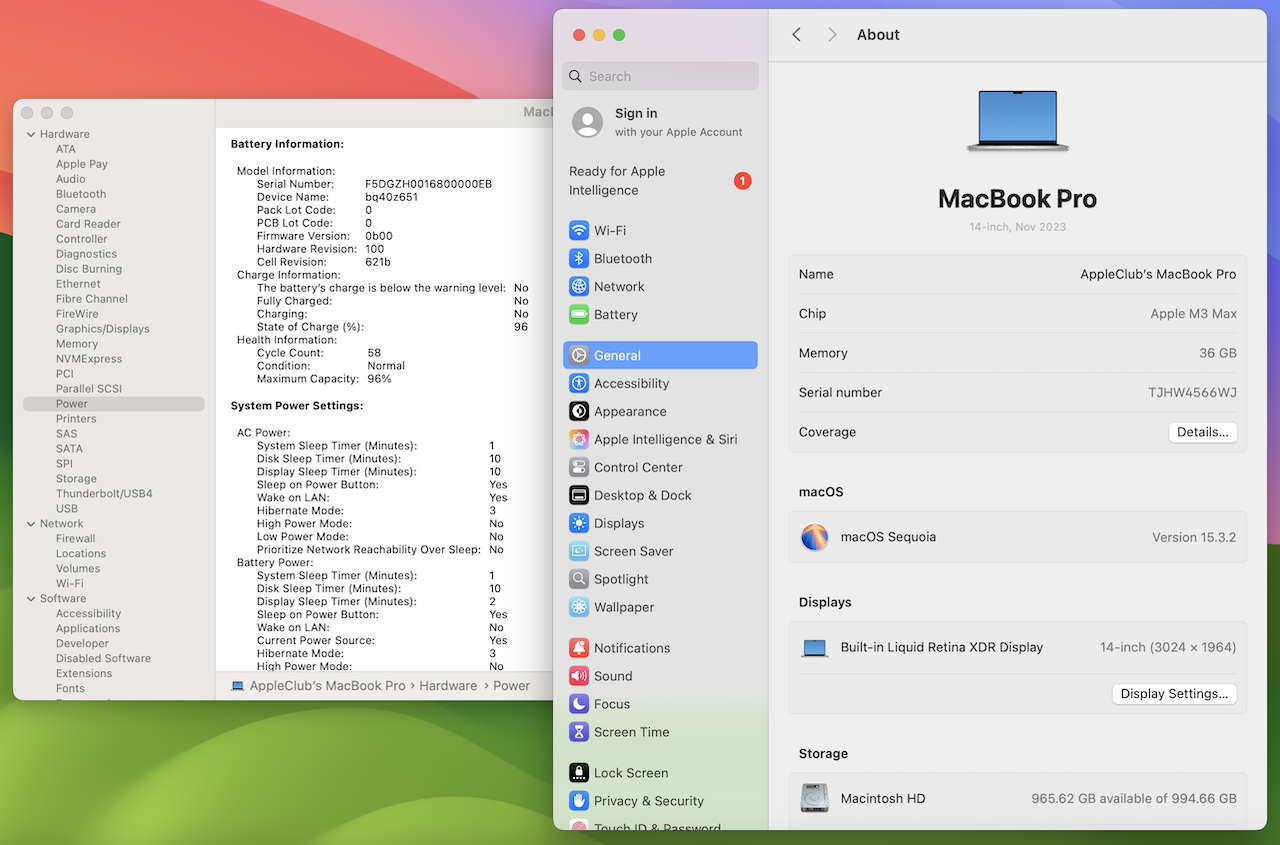This screenshot has height=845, width=1280.
Task: Select Thunderbolt/USB4 in Hardware list
Action: pyautogui.click(x=104, y=494)
